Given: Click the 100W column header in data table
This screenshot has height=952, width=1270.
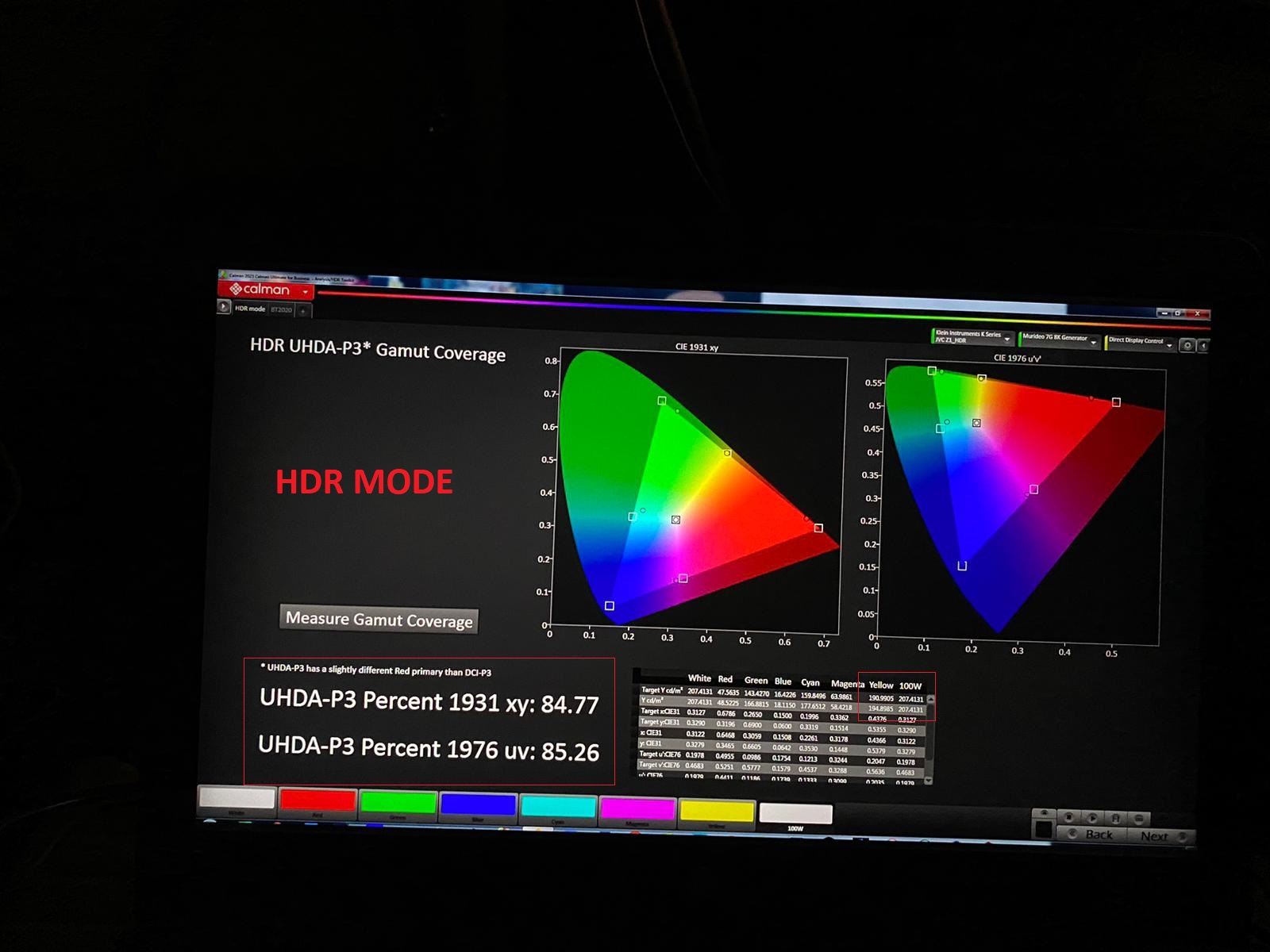Looking at the screenshot, I should (910, 686).
